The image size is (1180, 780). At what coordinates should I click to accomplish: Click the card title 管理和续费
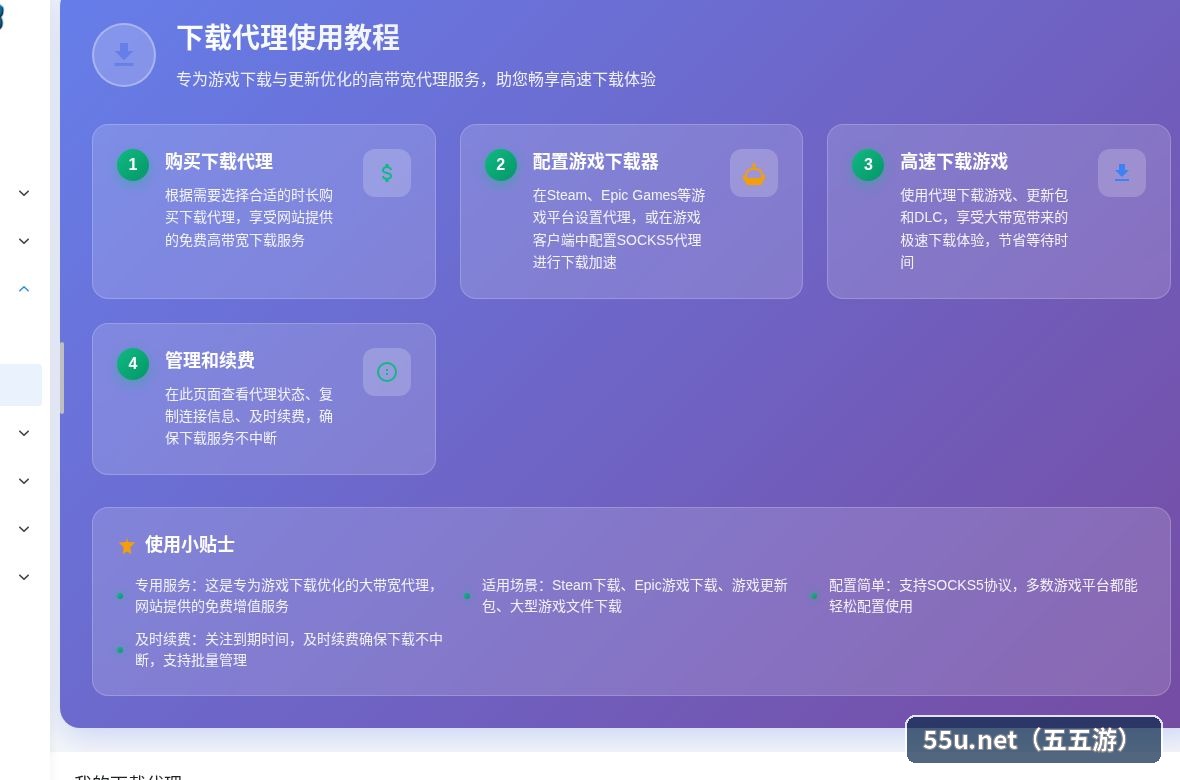210,360
